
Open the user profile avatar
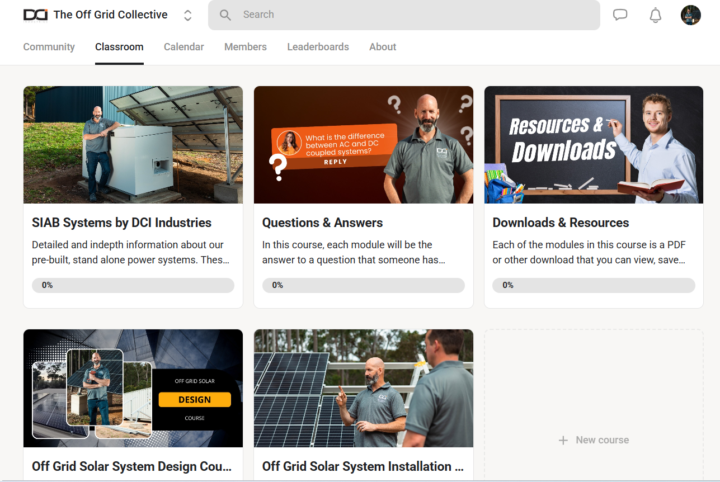tap(690, 15)
